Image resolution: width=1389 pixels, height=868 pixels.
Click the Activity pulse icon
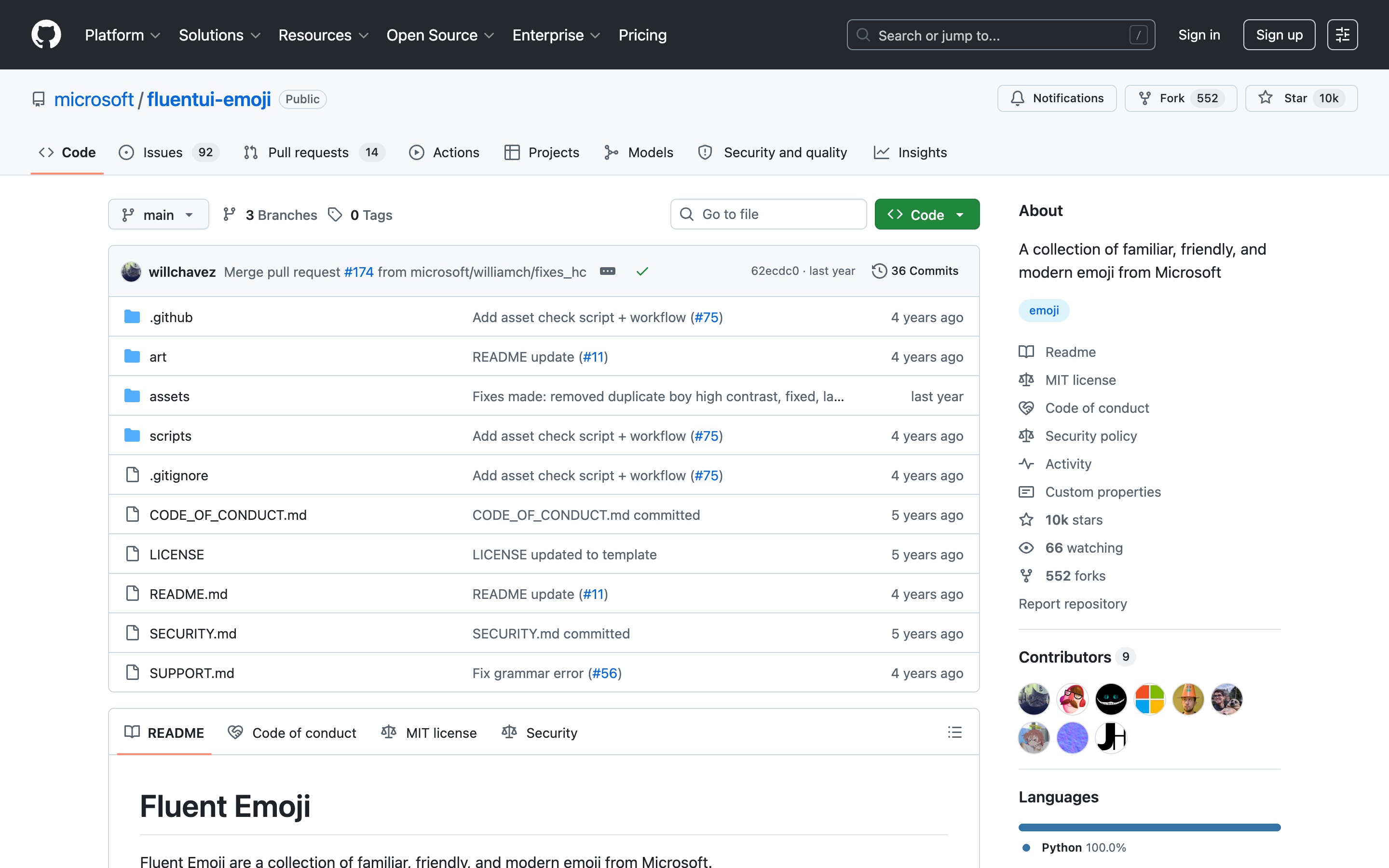1026,464
